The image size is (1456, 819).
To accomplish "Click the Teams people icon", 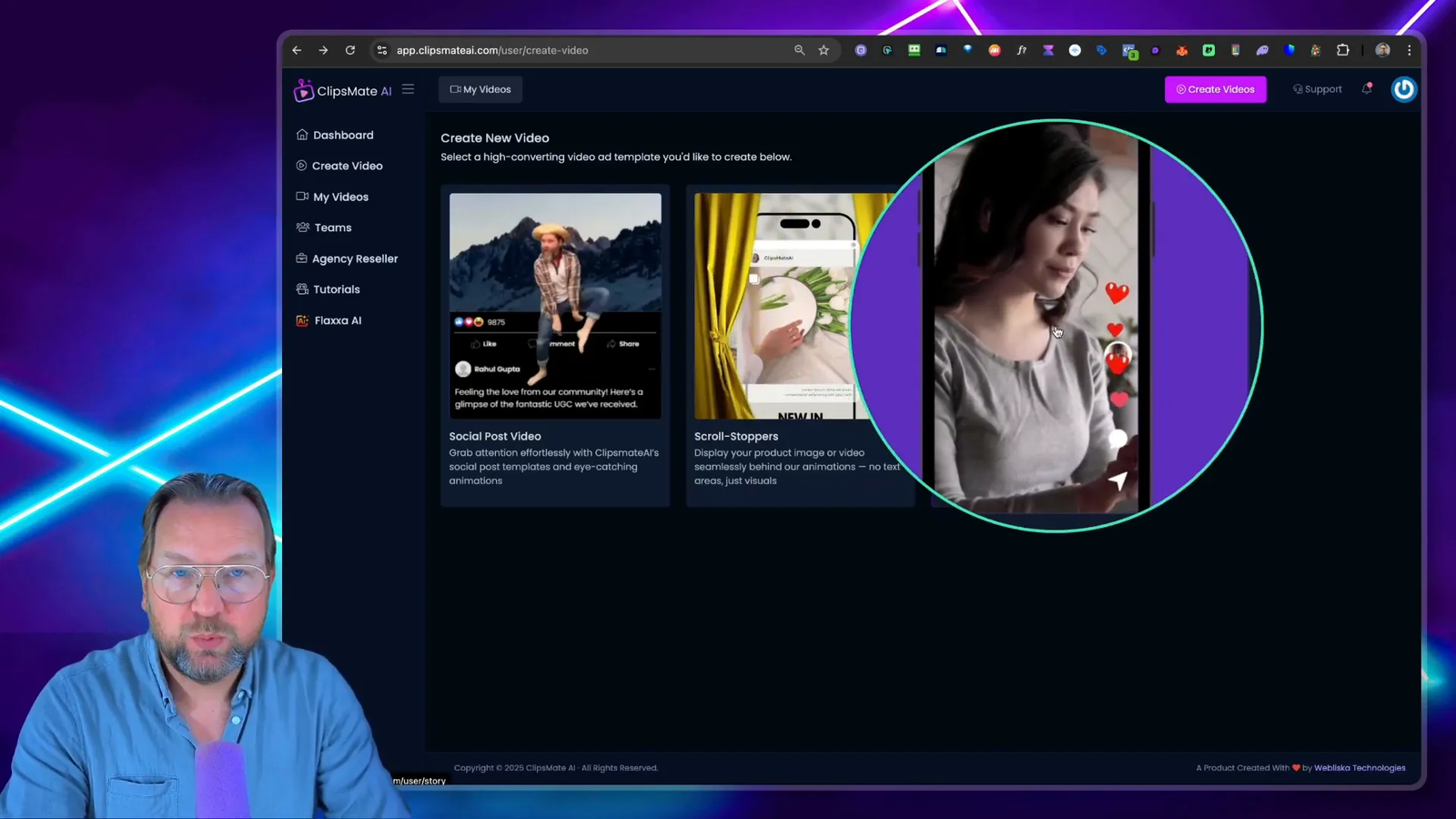I will click(302, 227).
